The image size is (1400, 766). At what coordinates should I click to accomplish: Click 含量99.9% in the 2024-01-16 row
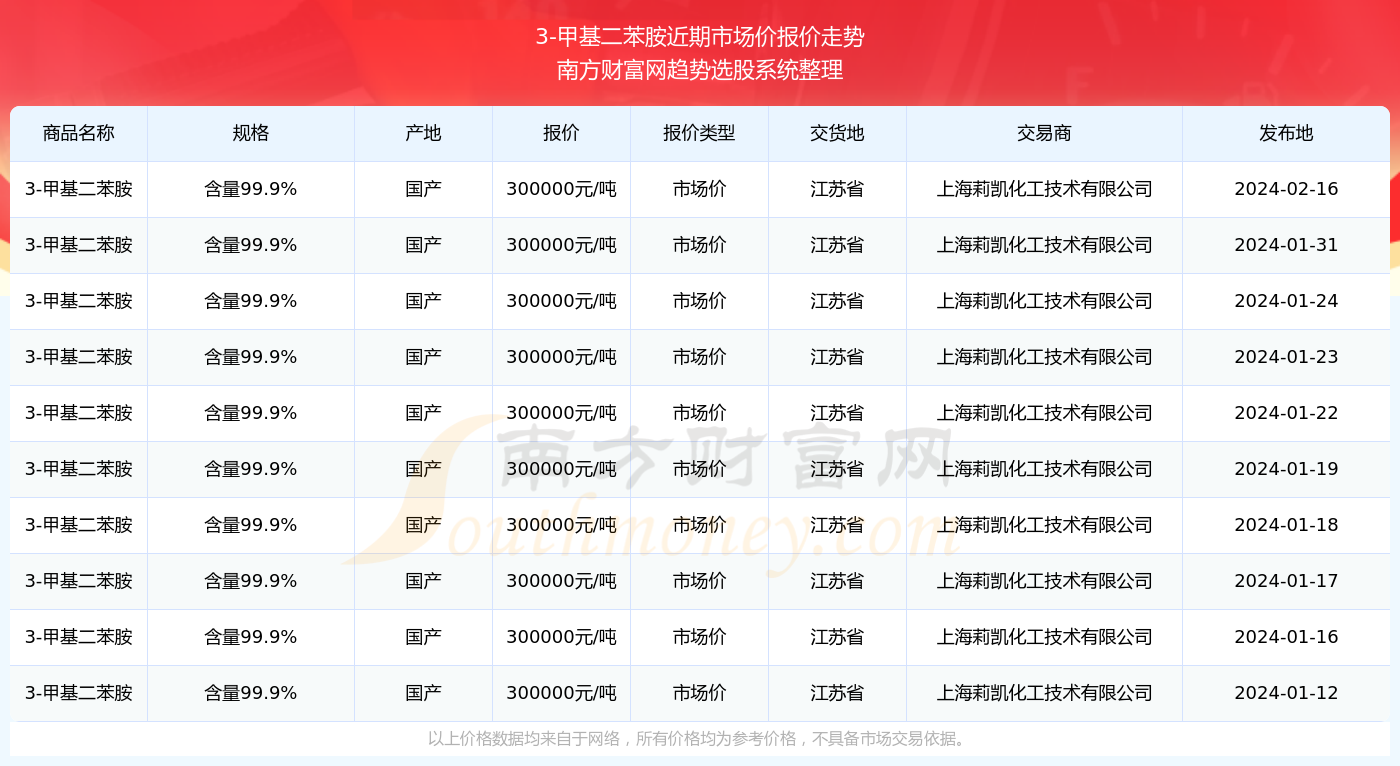(x=251, y=637)
